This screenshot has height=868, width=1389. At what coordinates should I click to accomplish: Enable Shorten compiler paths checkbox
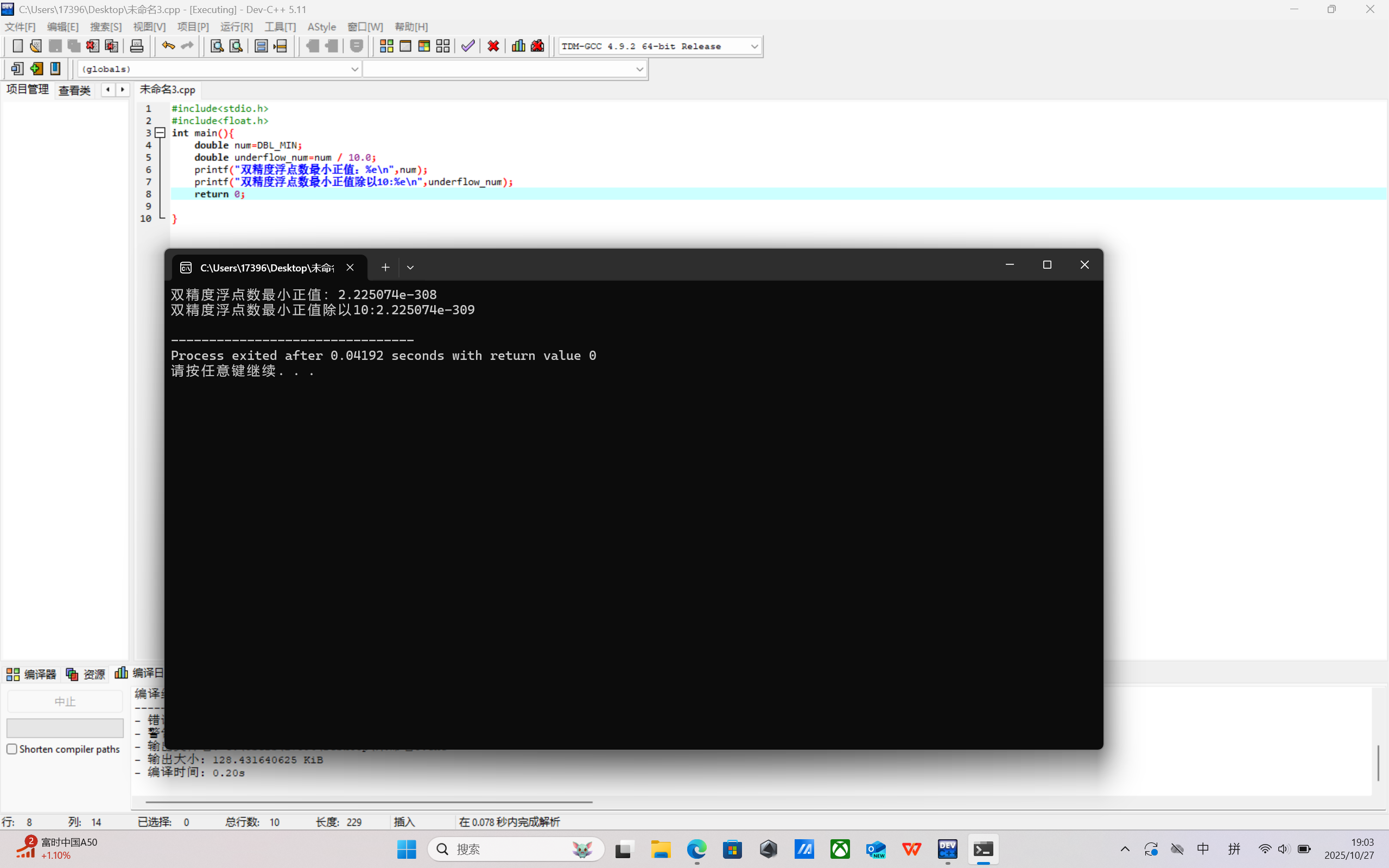[x=12, y=749]
